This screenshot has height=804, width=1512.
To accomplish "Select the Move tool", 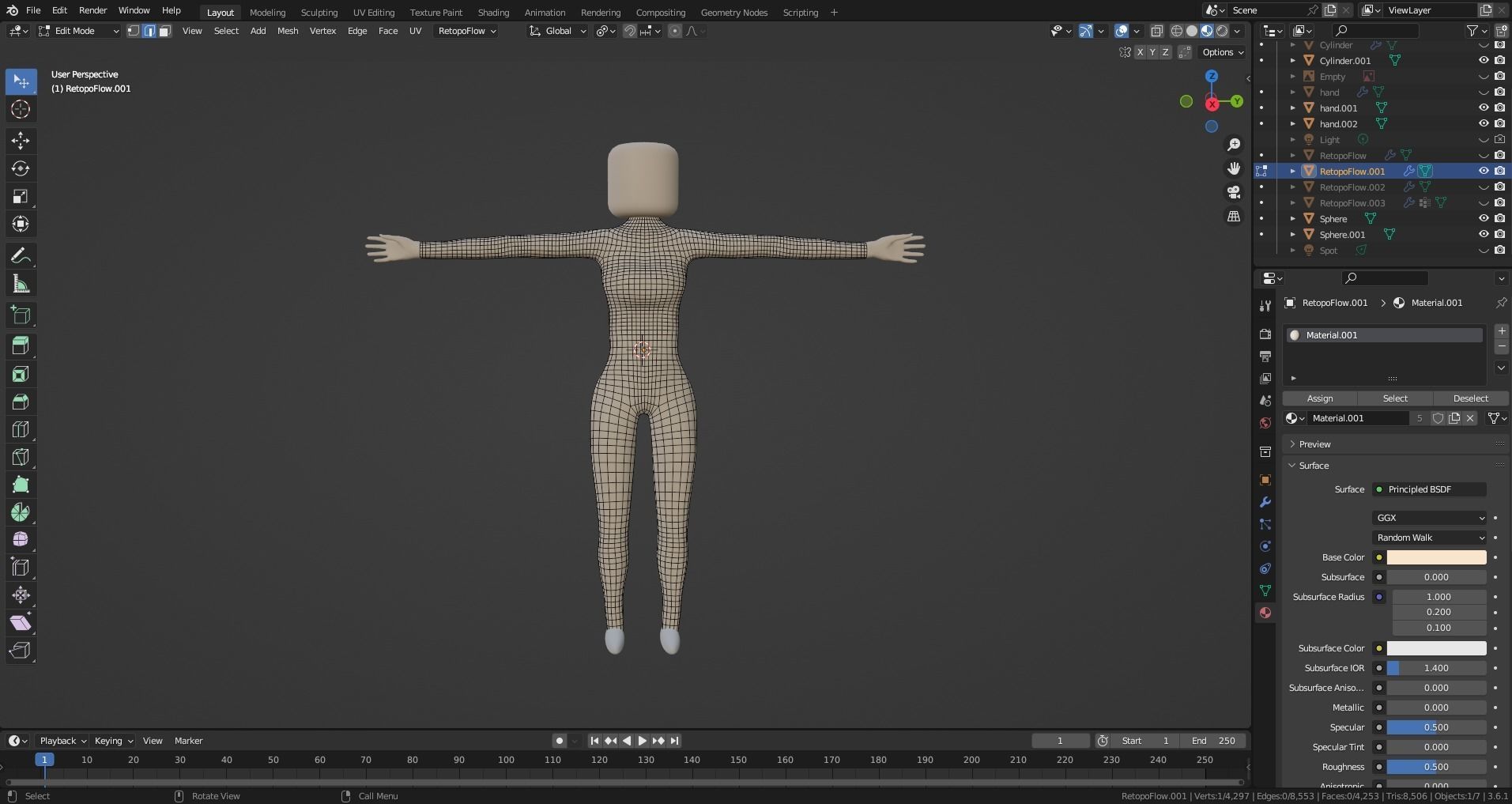I will (21, 141).
